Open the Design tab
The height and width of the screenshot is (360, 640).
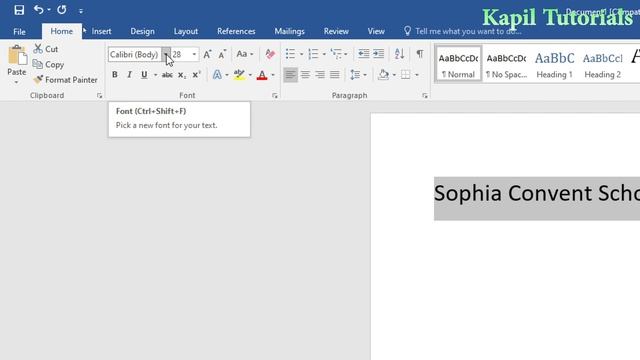pos(142,31)
